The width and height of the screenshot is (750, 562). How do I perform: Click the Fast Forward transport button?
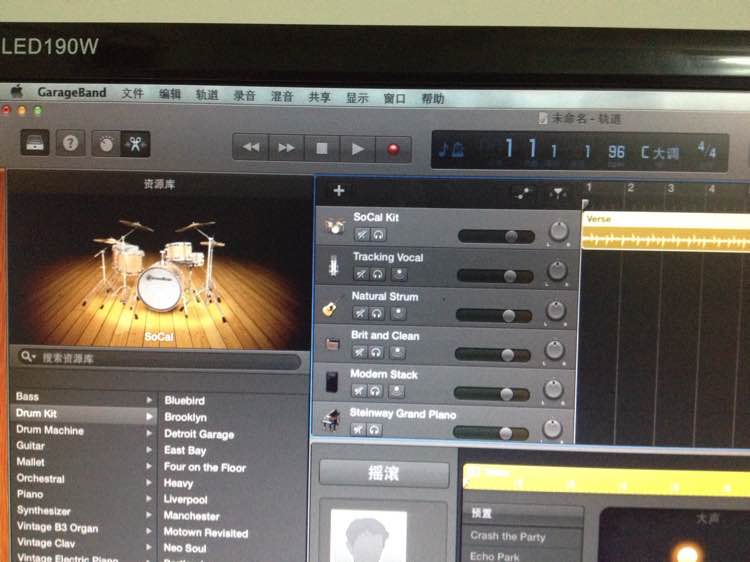pos(287,148)
